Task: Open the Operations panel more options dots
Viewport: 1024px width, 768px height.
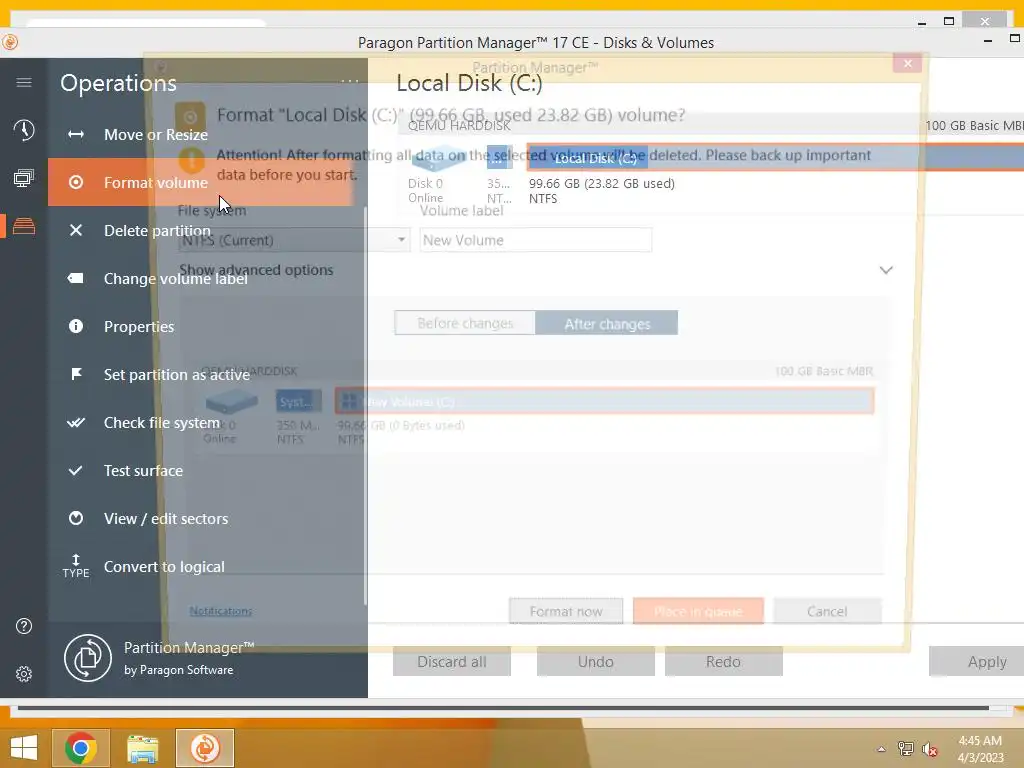Action: 349,82
